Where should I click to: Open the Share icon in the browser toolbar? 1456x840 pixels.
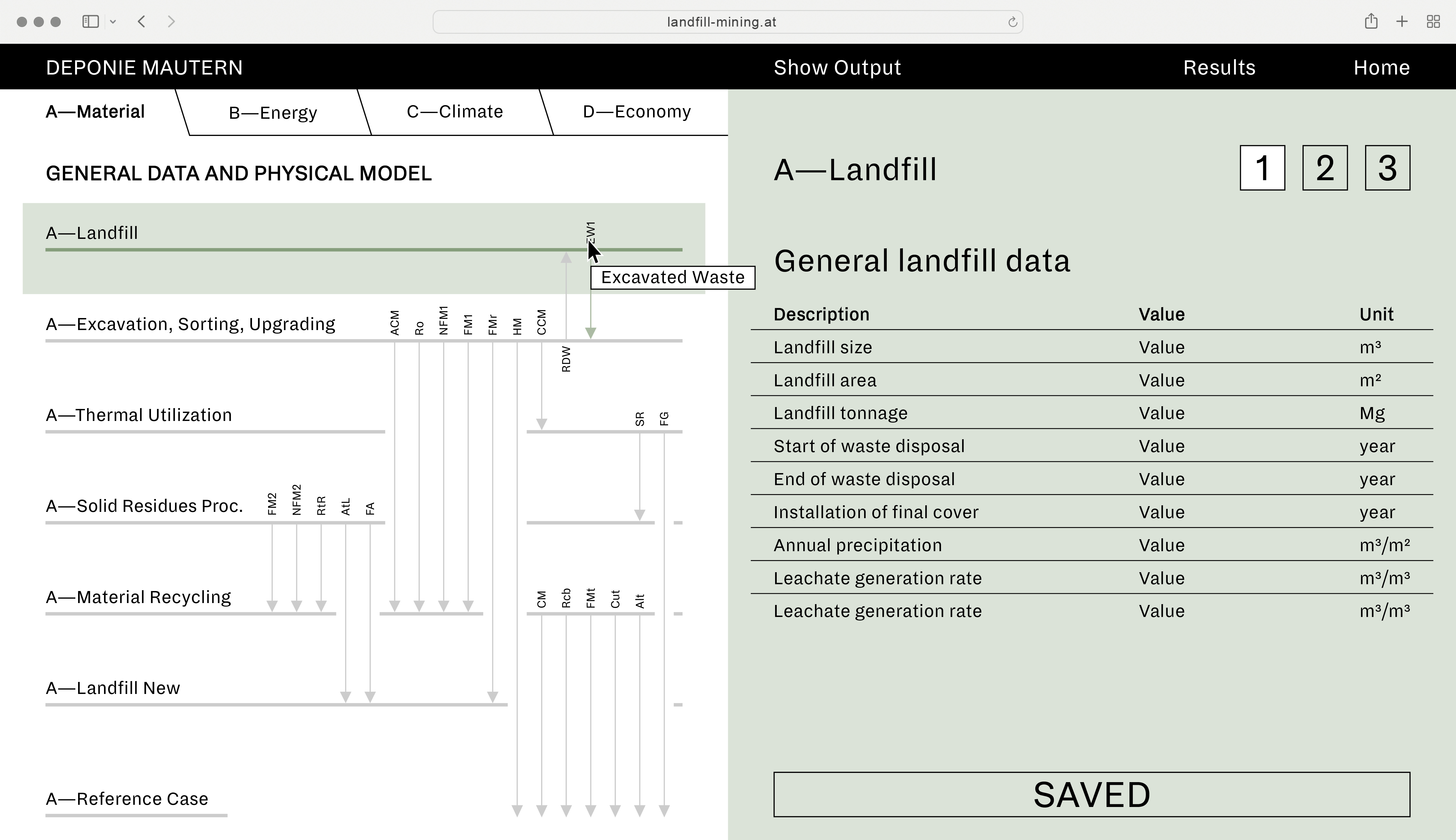pyautogui.click(x=1371, y=21)
